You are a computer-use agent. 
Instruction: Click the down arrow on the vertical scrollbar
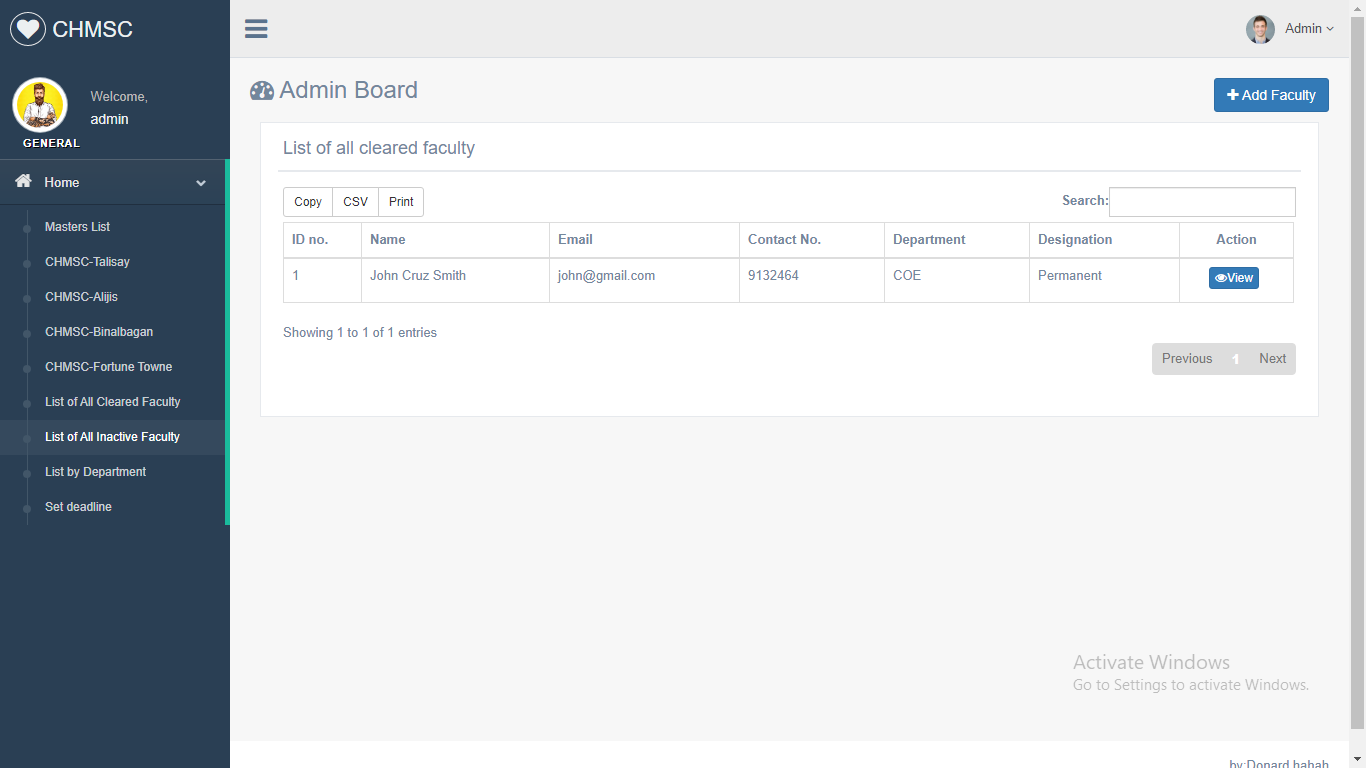[x=1359, y=760]
